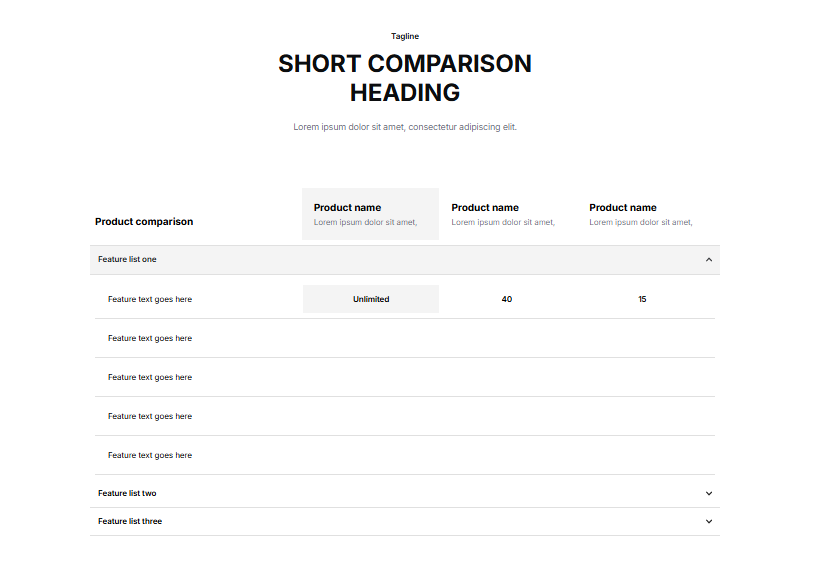Click the value 15 cell
816x580 pixels.
pos(642,299)
